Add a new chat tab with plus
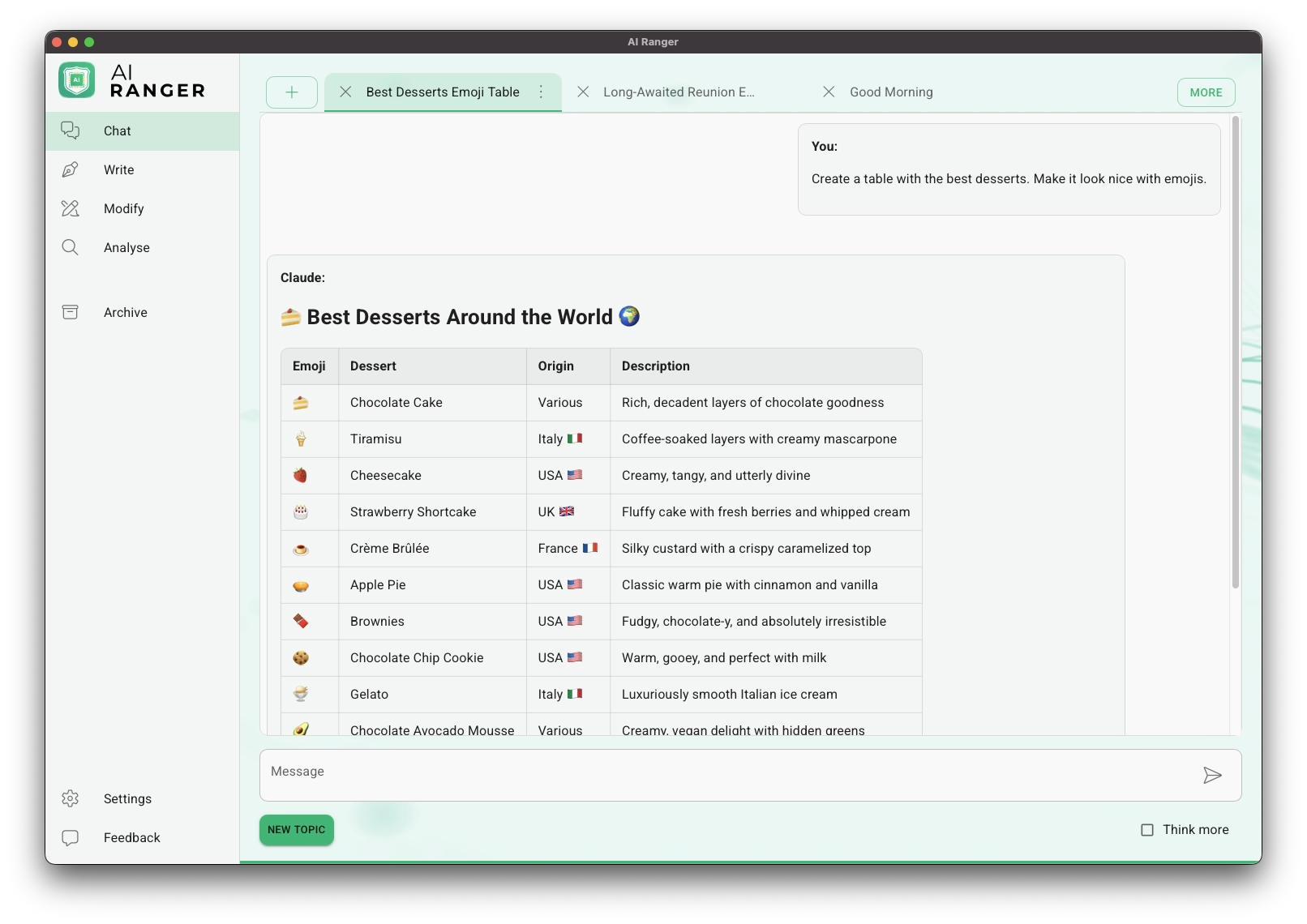The image size is (1307, 924). coord(292,92)
